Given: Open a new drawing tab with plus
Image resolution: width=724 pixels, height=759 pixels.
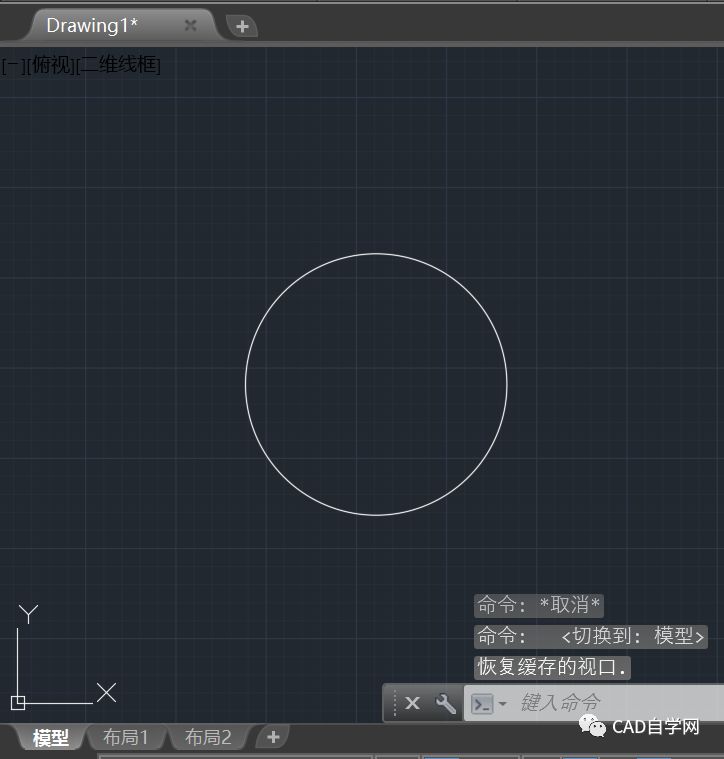Looking at the screenshot, I should 242,26.
